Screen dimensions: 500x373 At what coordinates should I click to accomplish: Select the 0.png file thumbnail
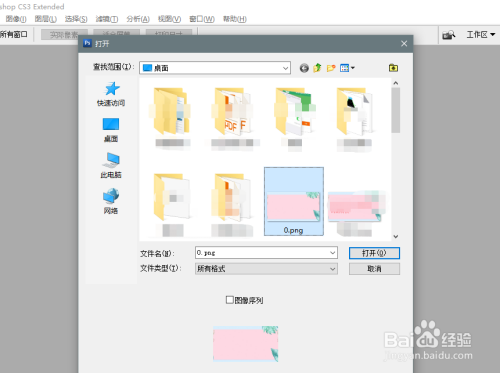pos(294,201)
